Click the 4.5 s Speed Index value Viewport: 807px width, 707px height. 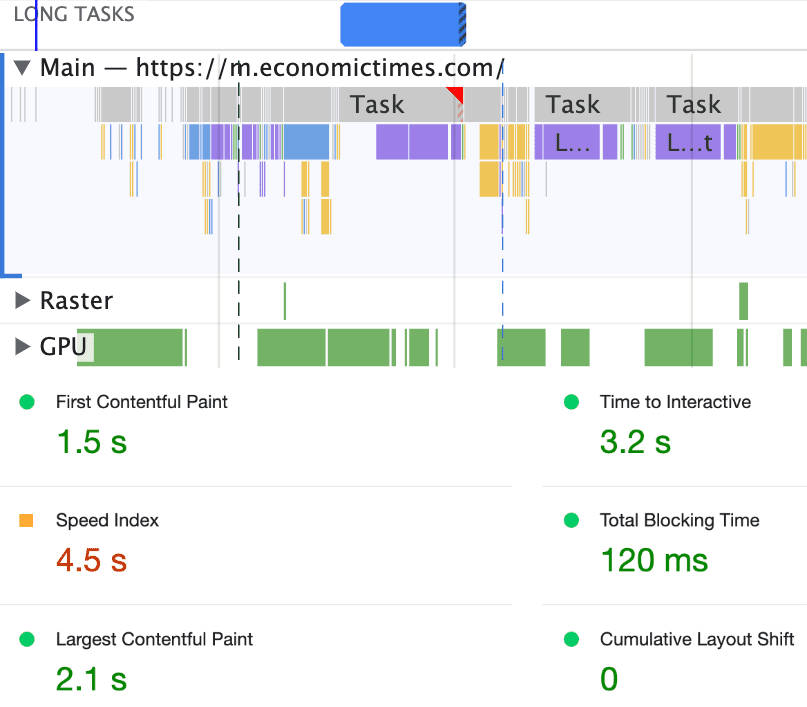[91, 560]
